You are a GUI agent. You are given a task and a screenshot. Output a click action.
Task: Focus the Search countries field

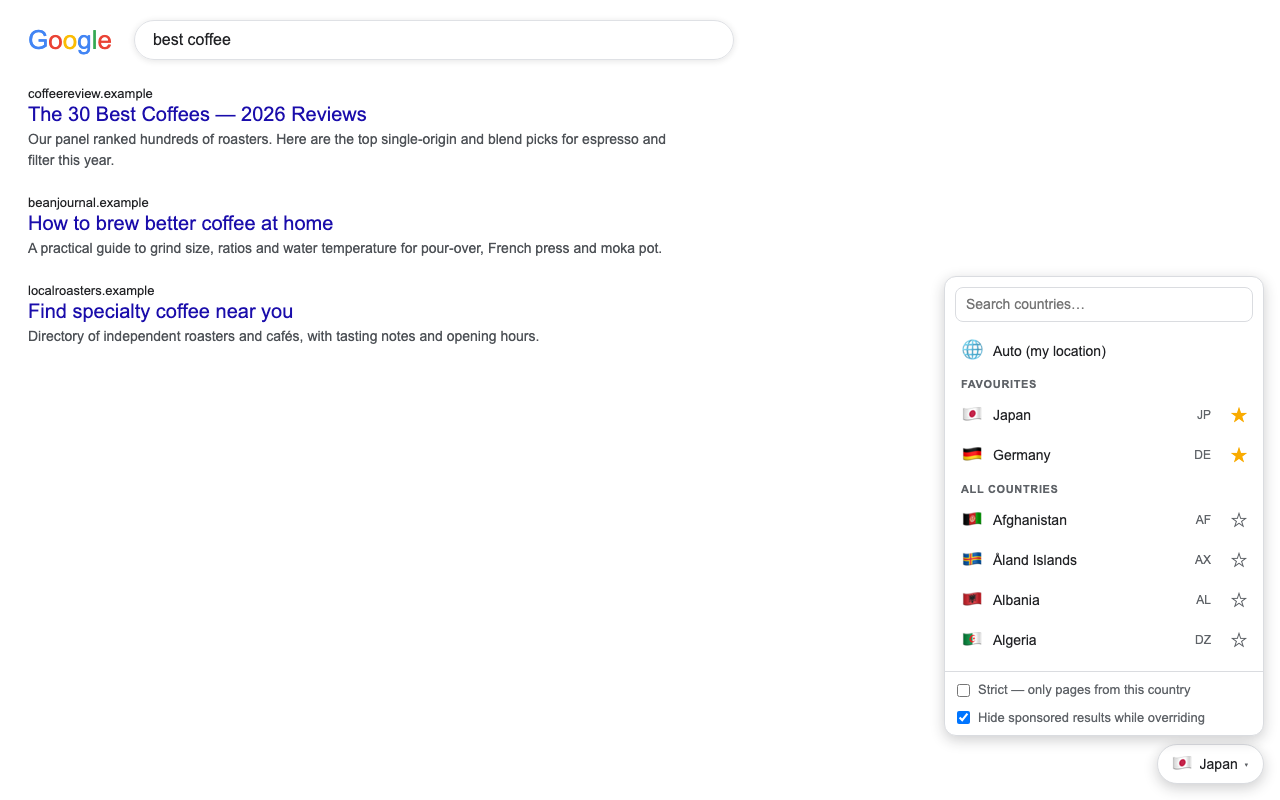(1104, 304)
